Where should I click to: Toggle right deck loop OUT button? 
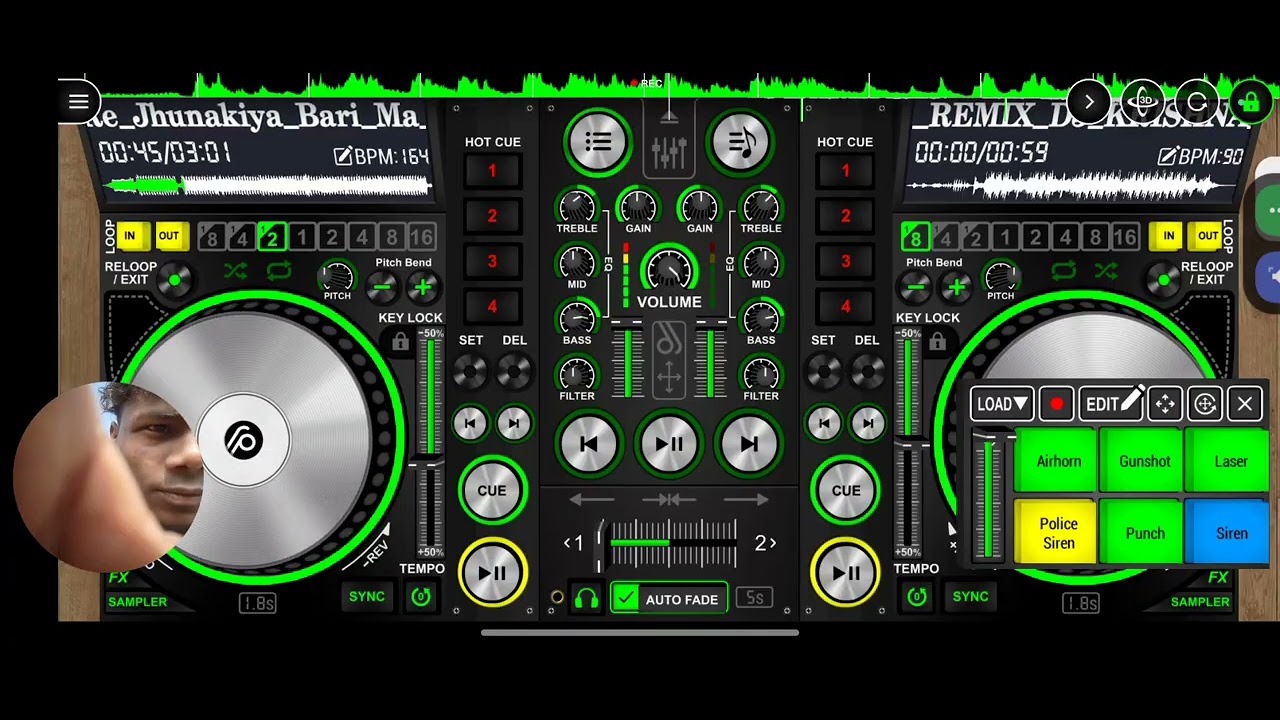[x=1208, y=236]
